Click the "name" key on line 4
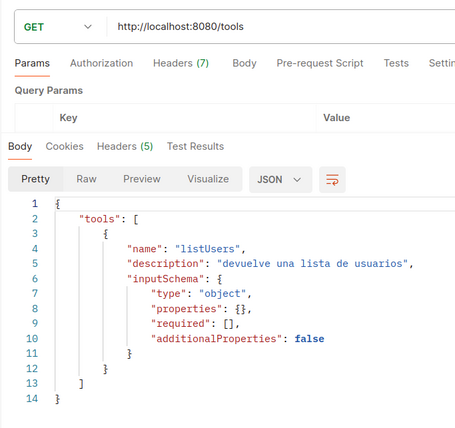 (144, 249)
